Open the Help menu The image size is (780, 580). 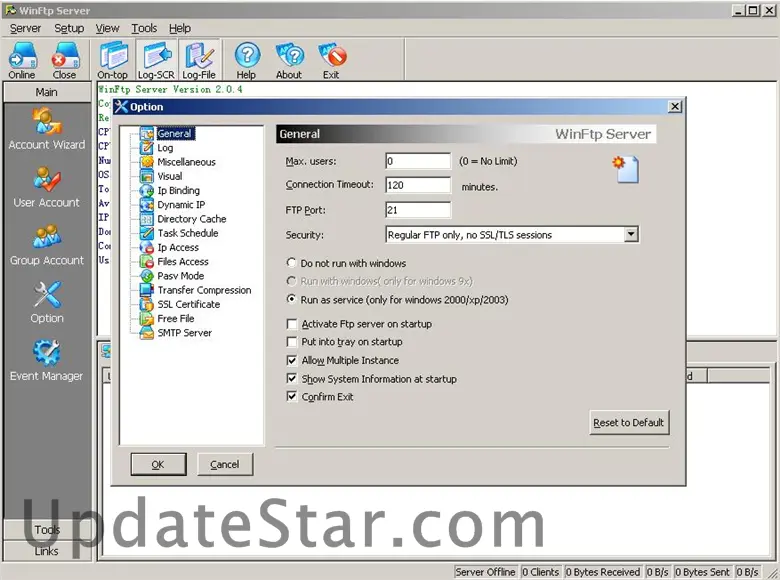(180, 28)
